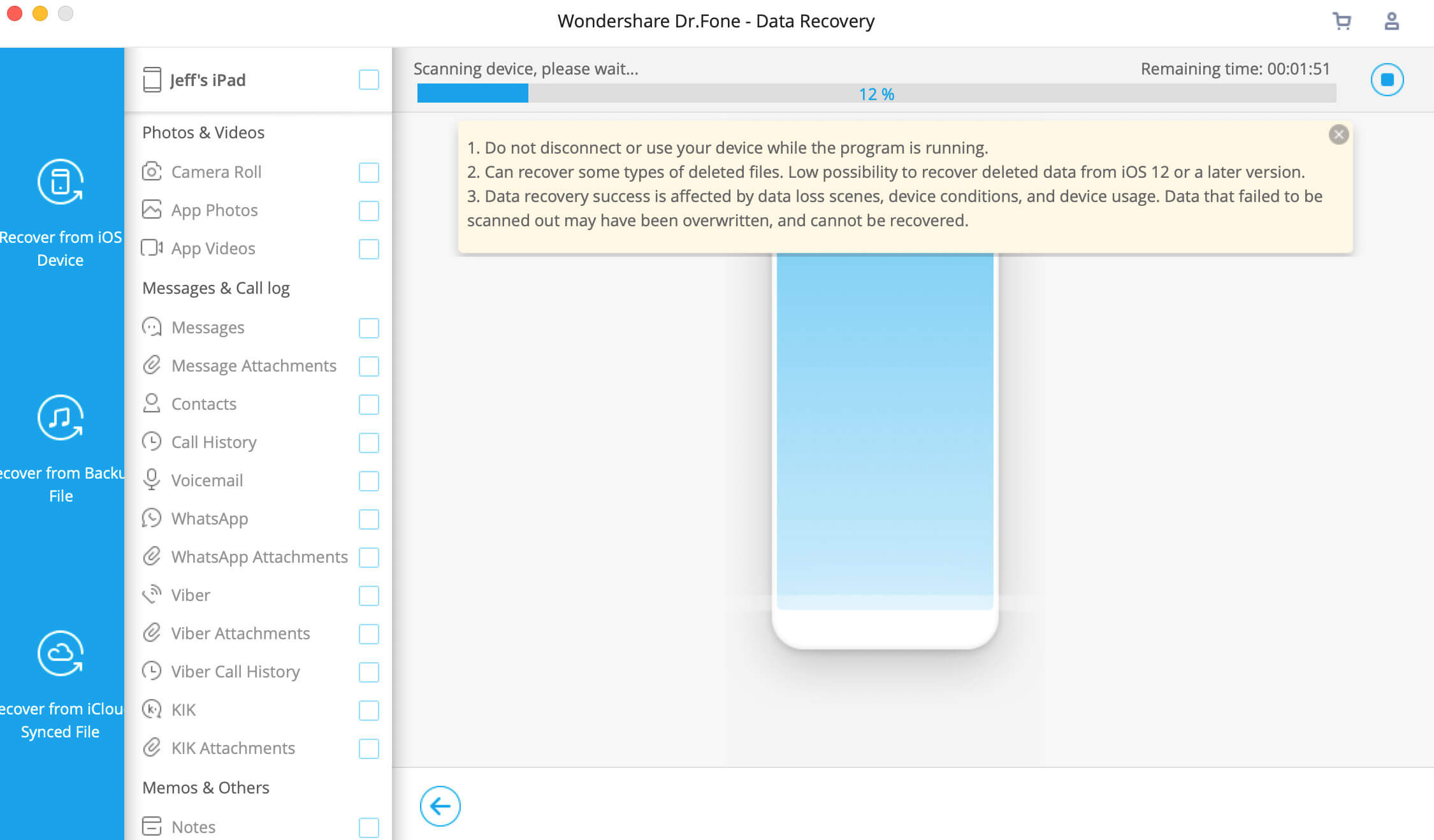Screen dimensions: 1434x840
Task: Select Recover from iCloud Synced File icon
Action: click(61, 653)
